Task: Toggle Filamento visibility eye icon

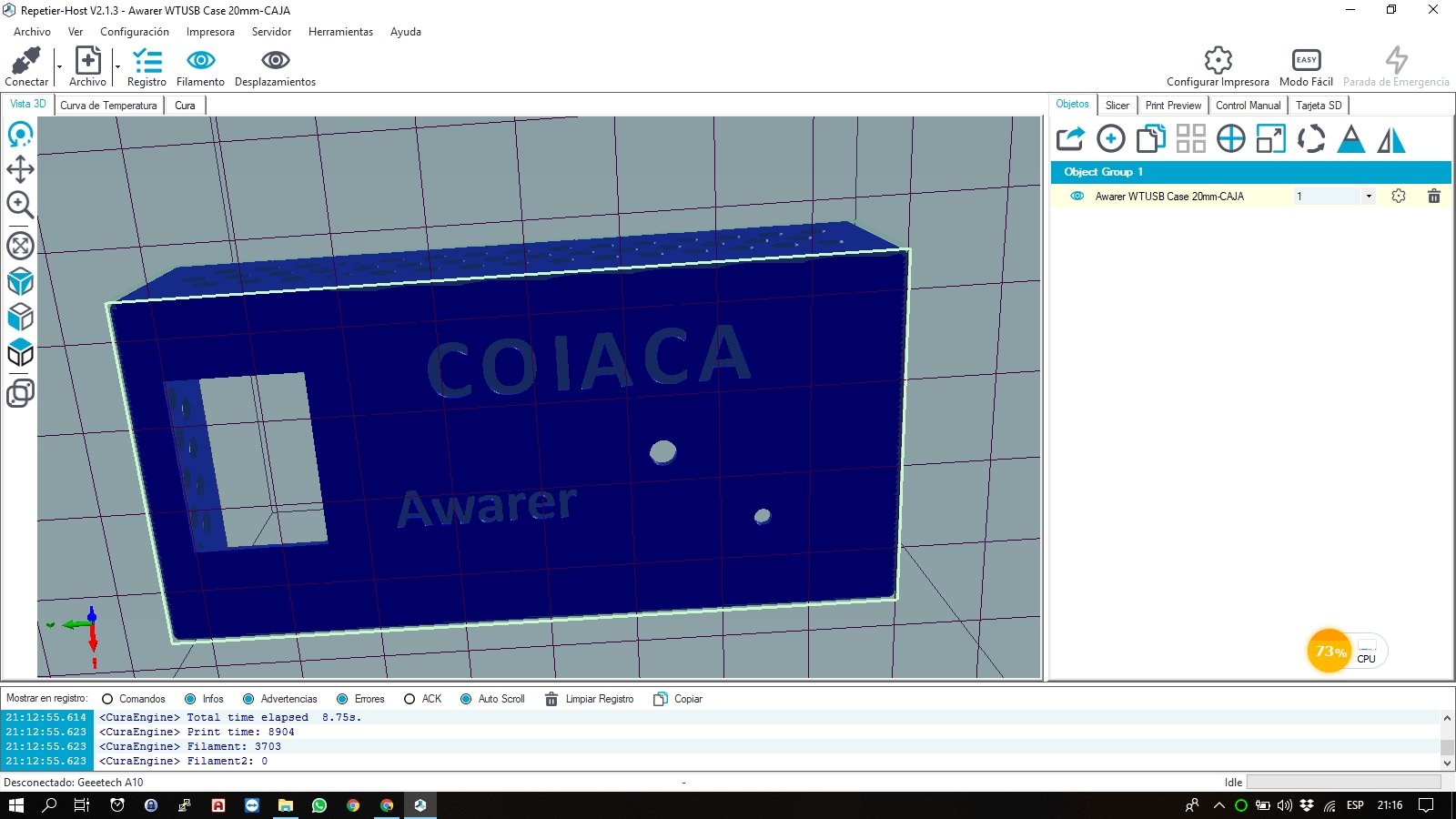Action: pyautogui.click(x=200, y=60)
